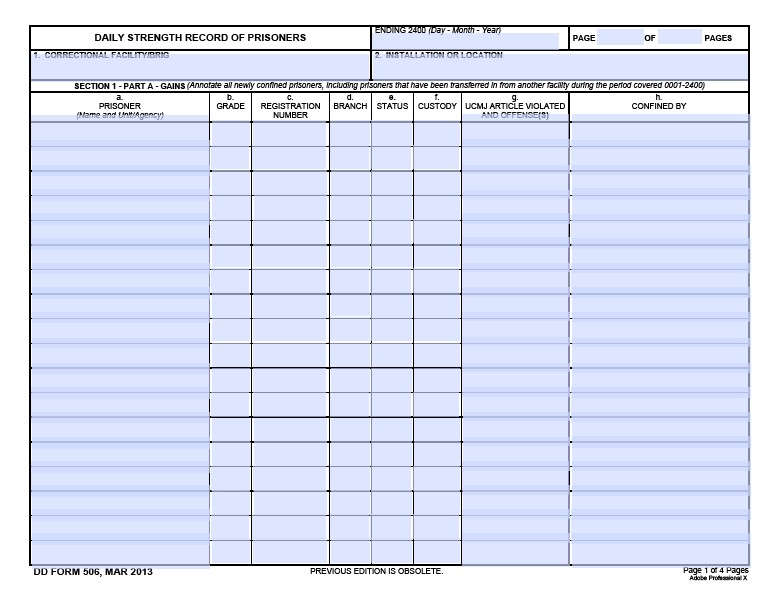
Task: Click the first row Branch cell
Action: click(350, 134)
